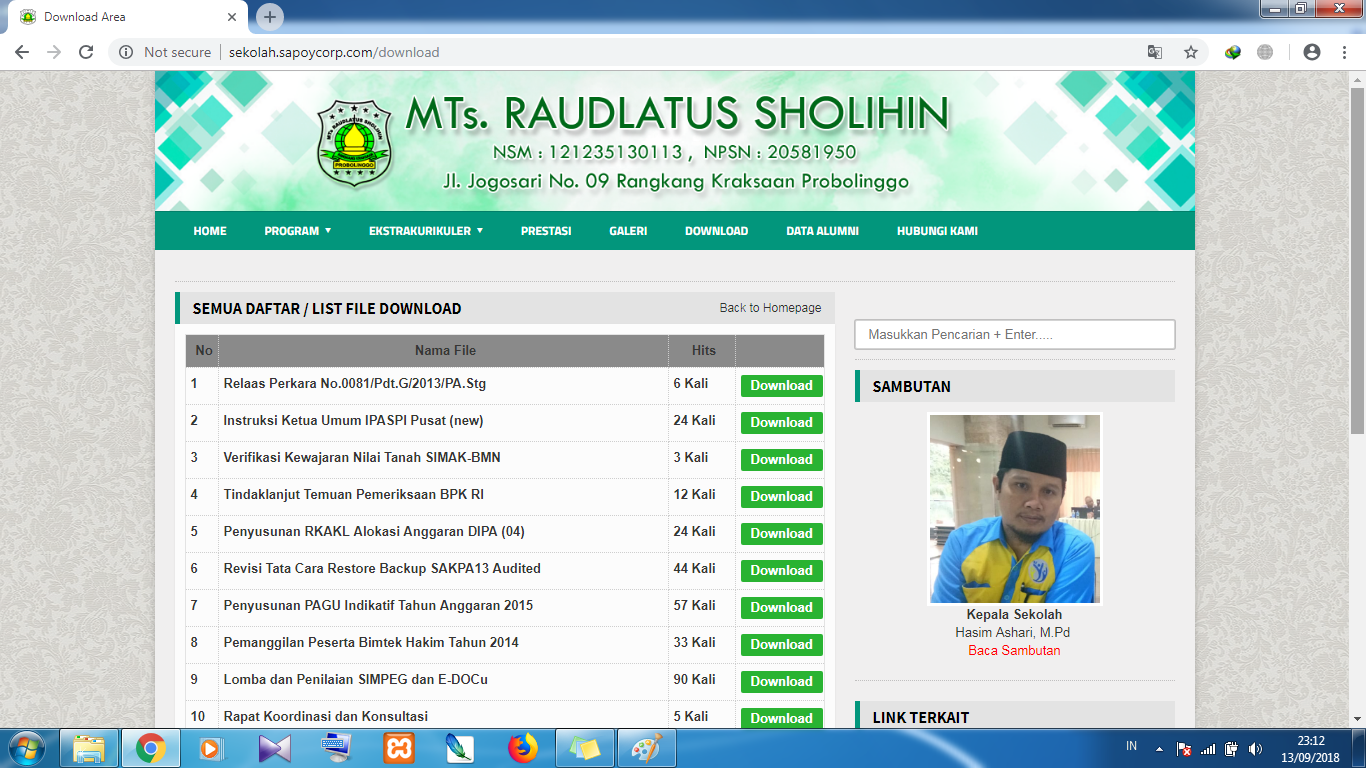Image resolution: width=1366 pixels, height=768 pixels.
Task: Open the Chrome profile avatar icon
Action: point(1312,52)
